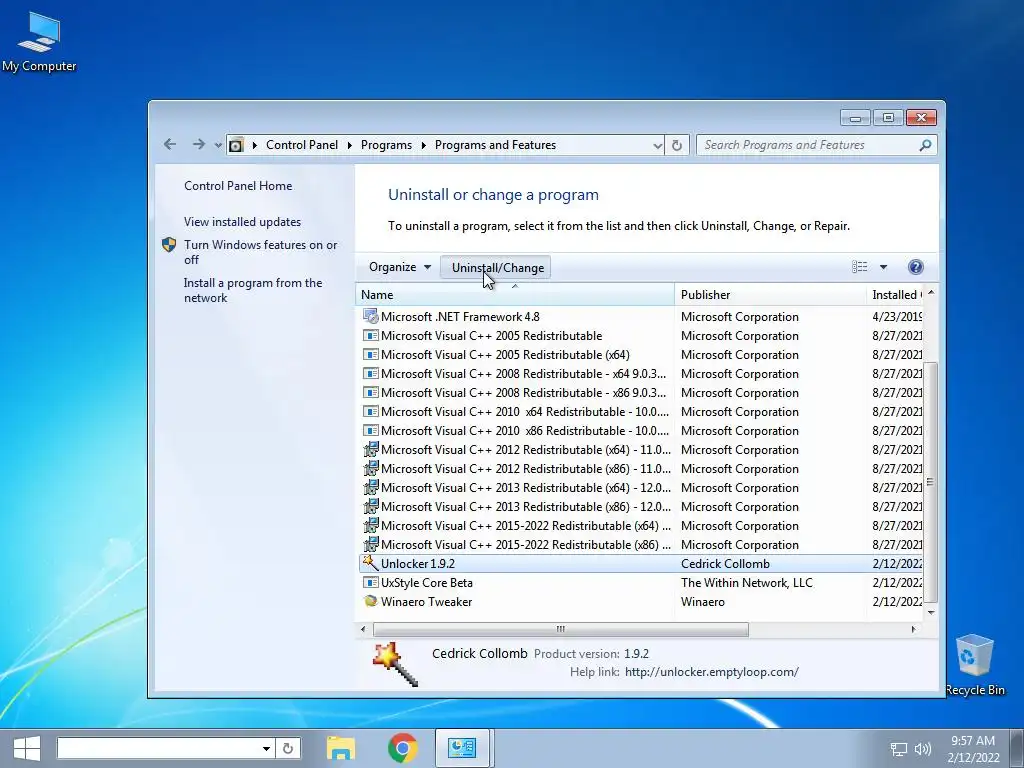Click the horizontal scrollbar right arrow
The image size is (1024, 768).
coord(914,629)
